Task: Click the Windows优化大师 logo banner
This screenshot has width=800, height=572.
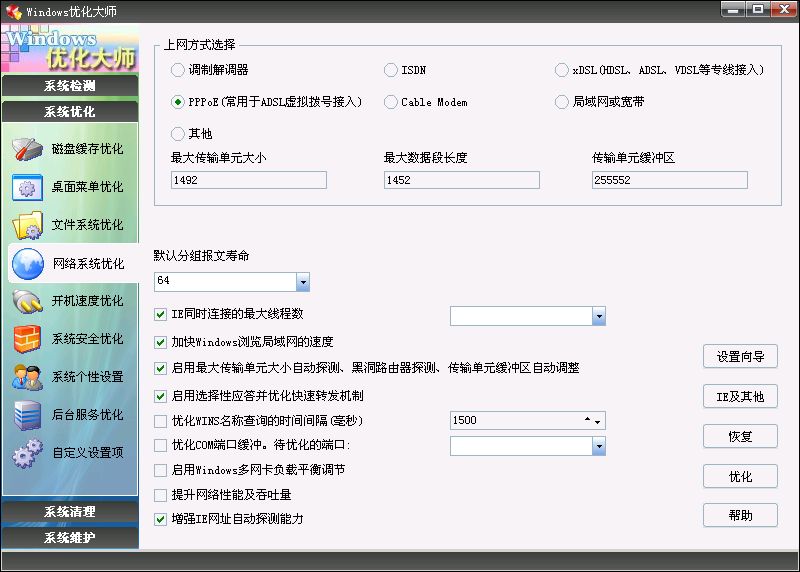Action: 70,48
